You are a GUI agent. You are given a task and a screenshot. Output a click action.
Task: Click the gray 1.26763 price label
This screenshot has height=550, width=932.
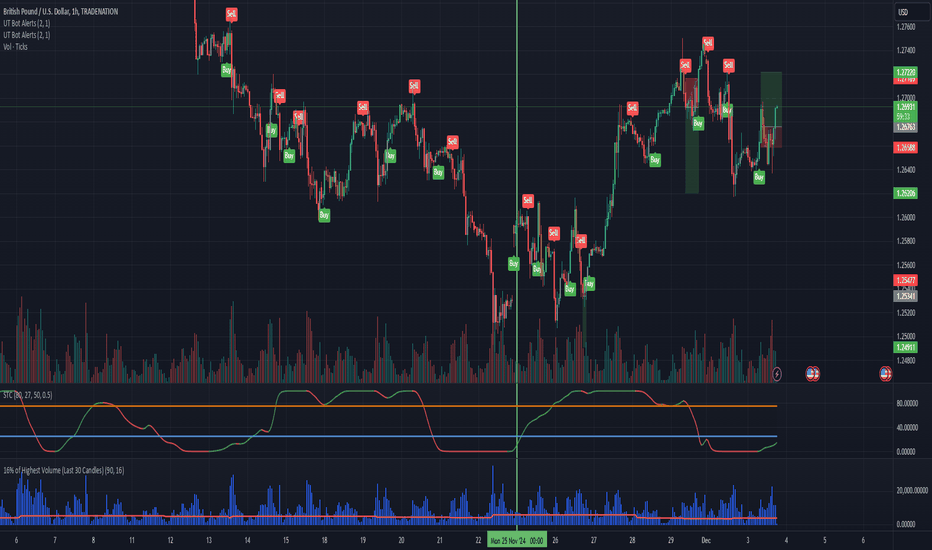tap(906, 127)
